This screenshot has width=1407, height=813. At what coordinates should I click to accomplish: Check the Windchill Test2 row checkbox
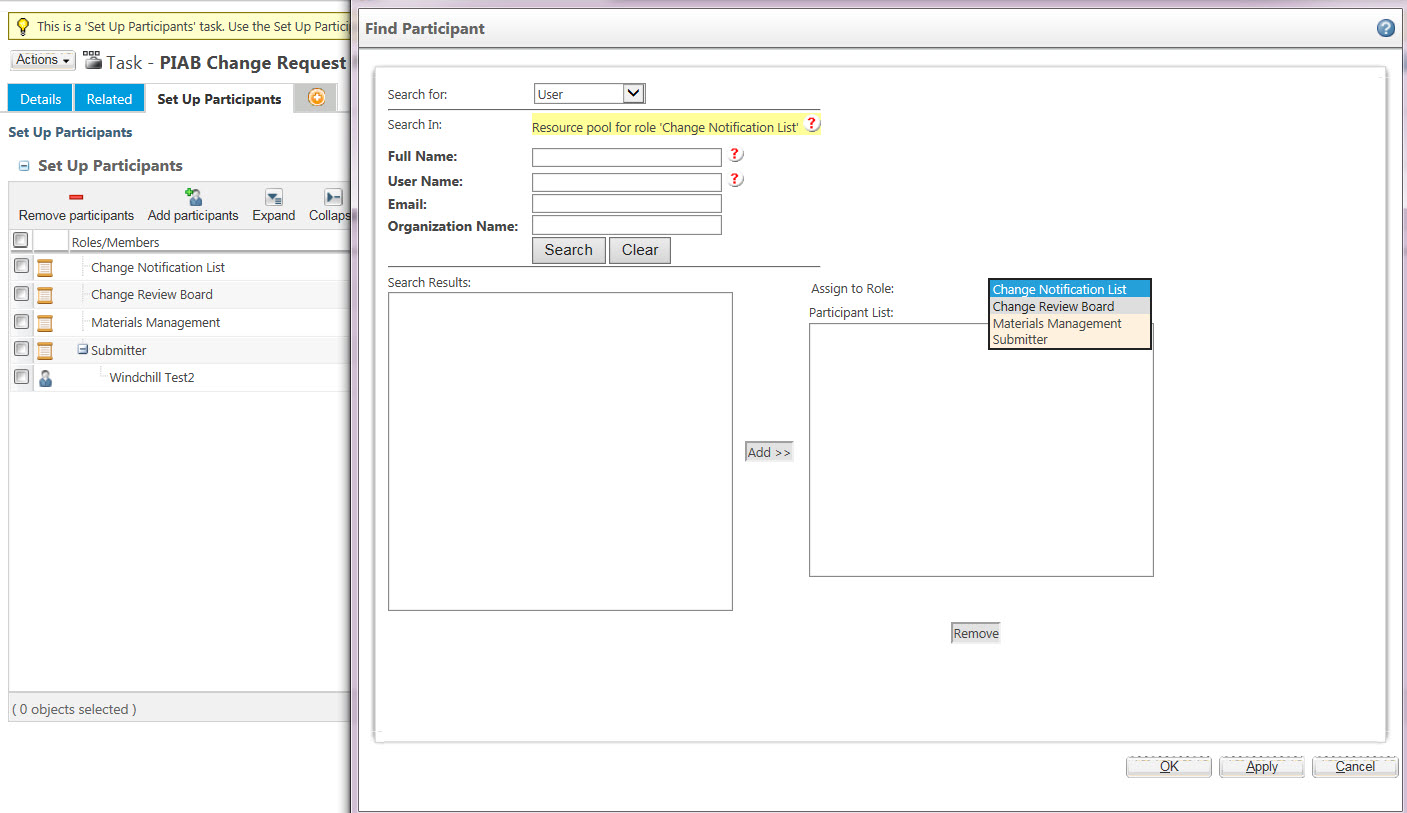[x=21, y=377]
